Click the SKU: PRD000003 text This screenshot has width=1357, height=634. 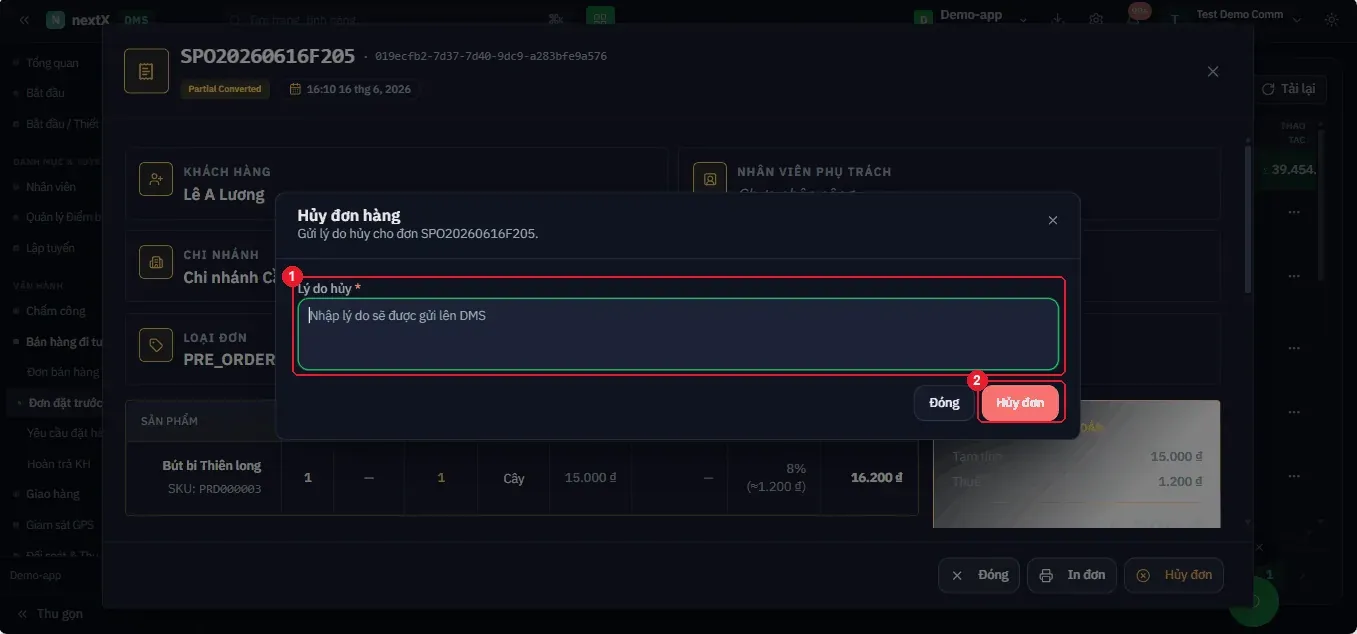[214, 489]
